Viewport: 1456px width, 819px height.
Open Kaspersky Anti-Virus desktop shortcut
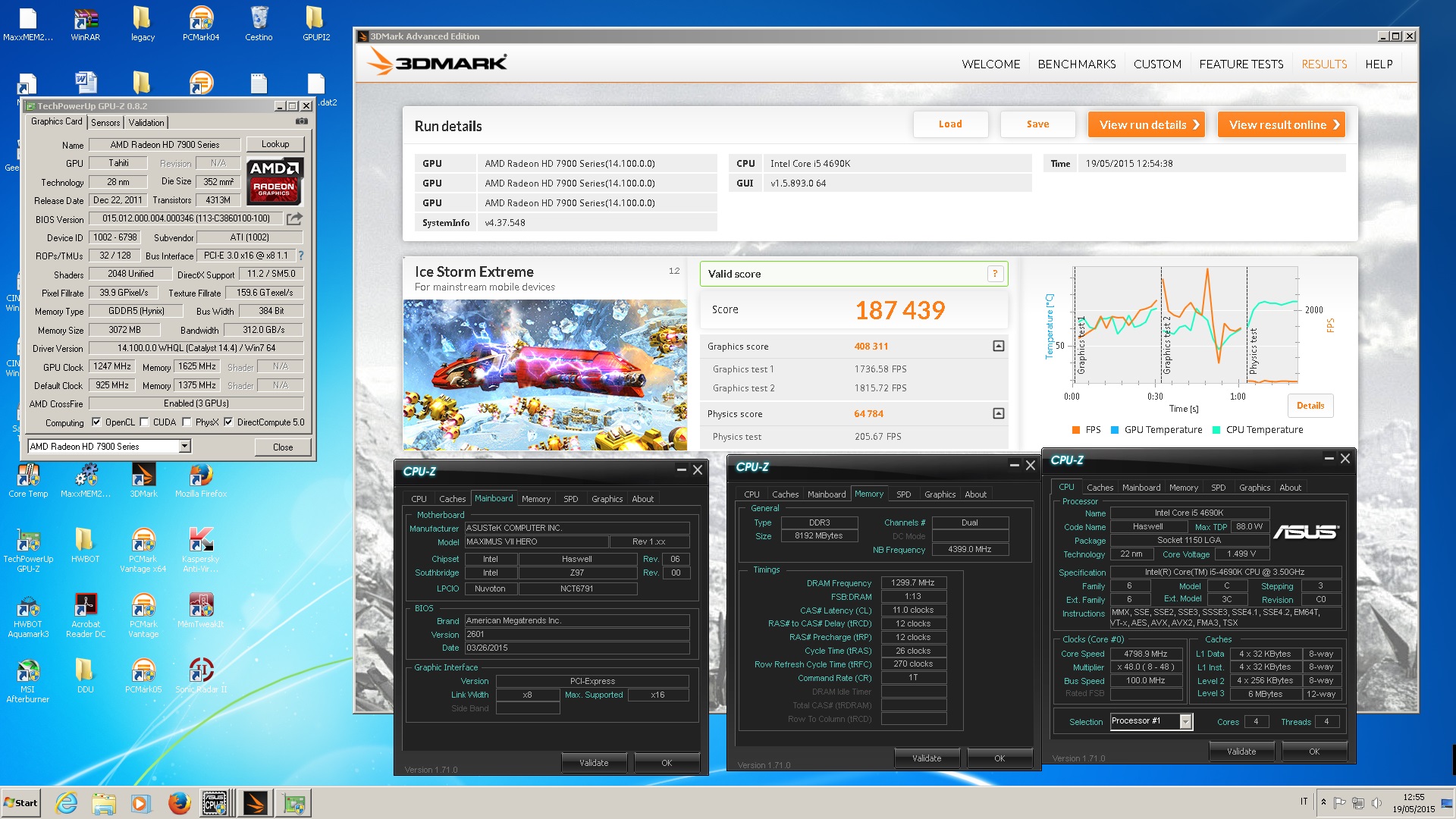coord(201,551)
